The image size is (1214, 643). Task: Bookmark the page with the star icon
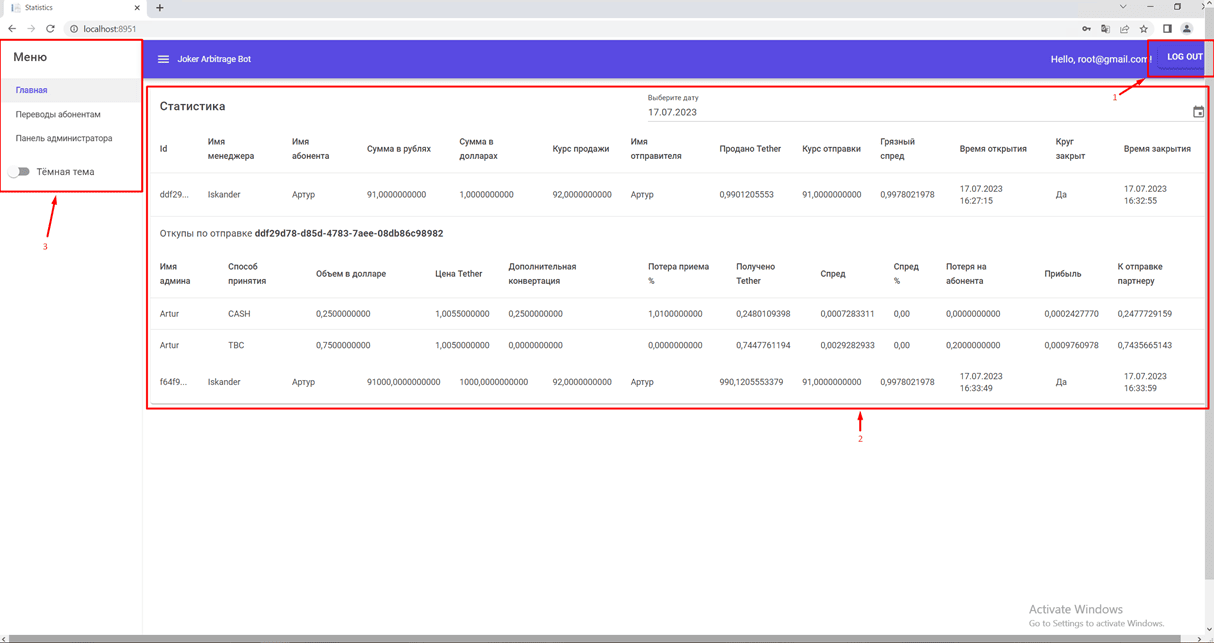(1143, 29)
